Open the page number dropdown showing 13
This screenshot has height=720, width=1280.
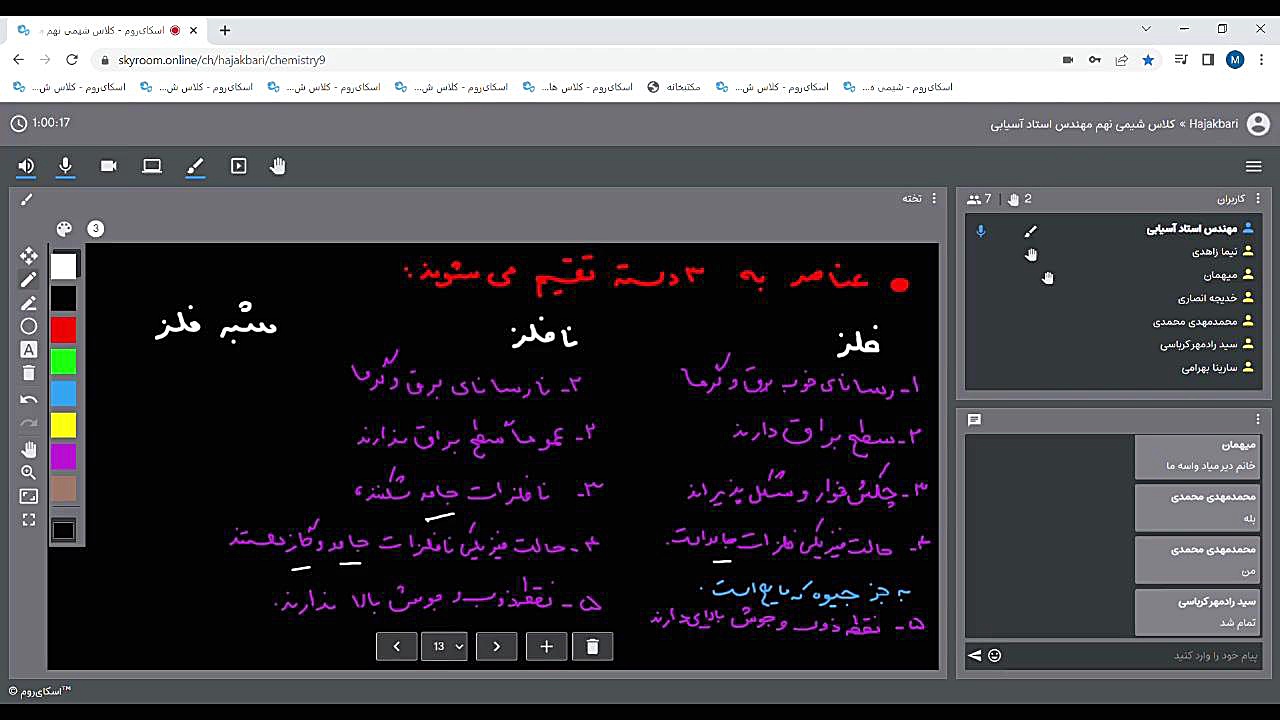point(445,646)
